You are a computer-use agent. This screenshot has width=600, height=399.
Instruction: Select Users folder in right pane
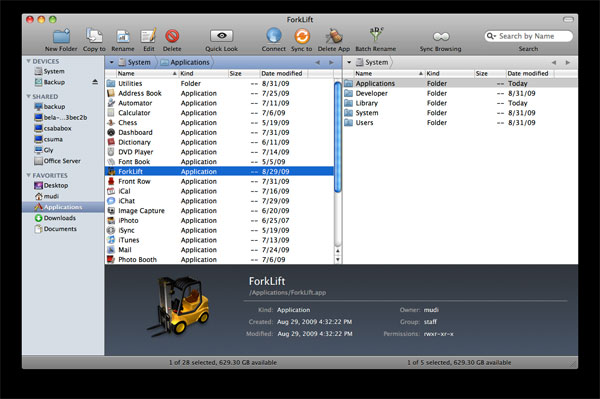coord(460,123)
